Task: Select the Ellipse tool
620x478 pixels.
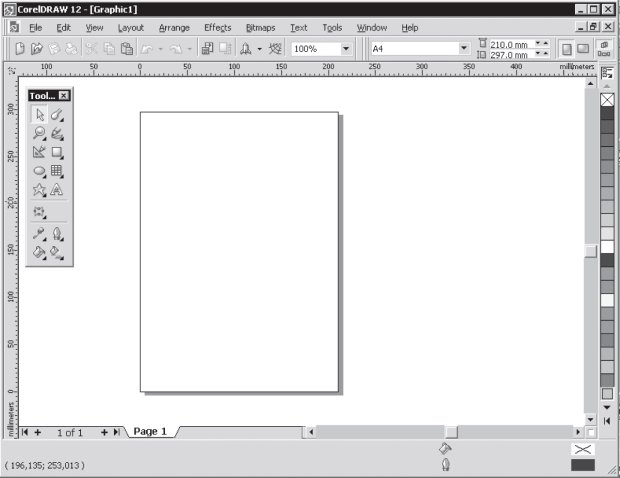Action: pos(39,171)
